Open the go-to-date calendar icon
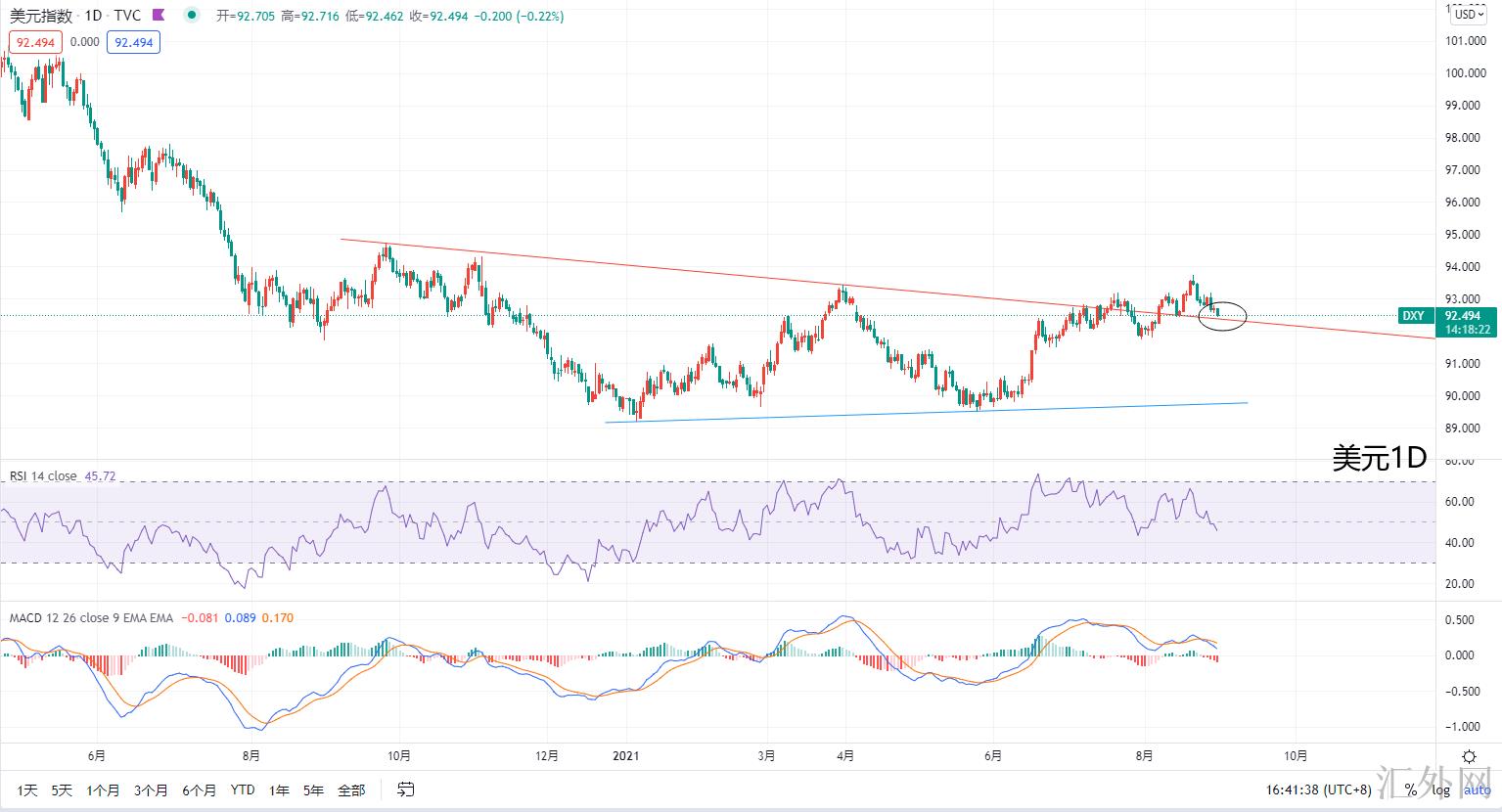This screenshot has height=812, width=1502. [x=405, y=789]
